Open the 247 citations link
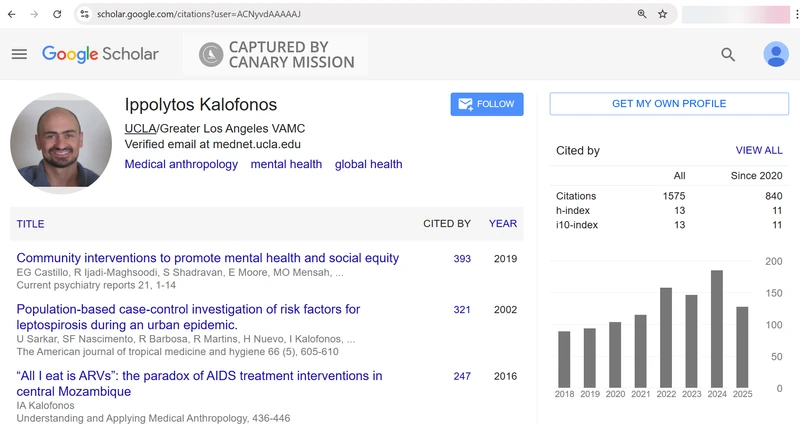The width and height of the screenshot is (800, 424). click(x=462, y=376)
